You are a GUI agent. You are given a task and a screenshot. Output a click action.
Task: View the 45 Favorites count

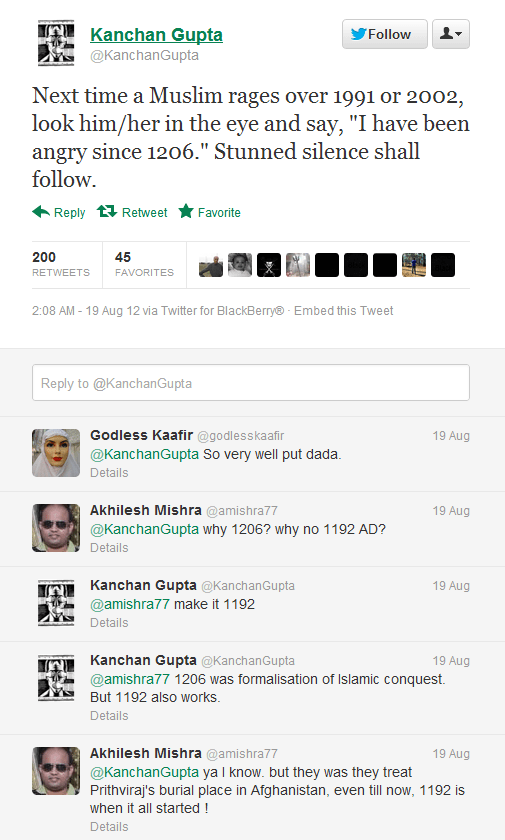(144, 264)
